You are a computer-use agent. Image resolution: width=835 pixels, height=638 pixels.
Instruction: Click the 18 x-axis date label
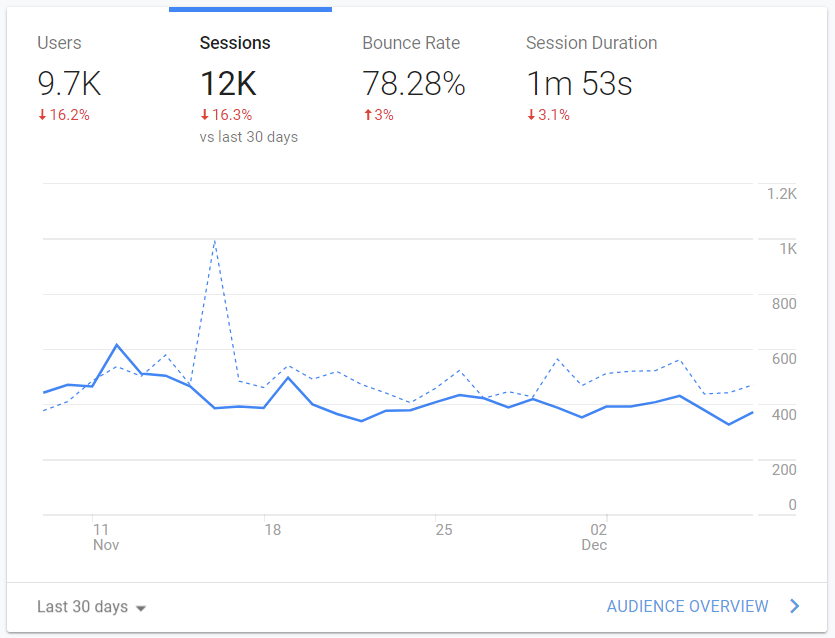tap(273, 529)
